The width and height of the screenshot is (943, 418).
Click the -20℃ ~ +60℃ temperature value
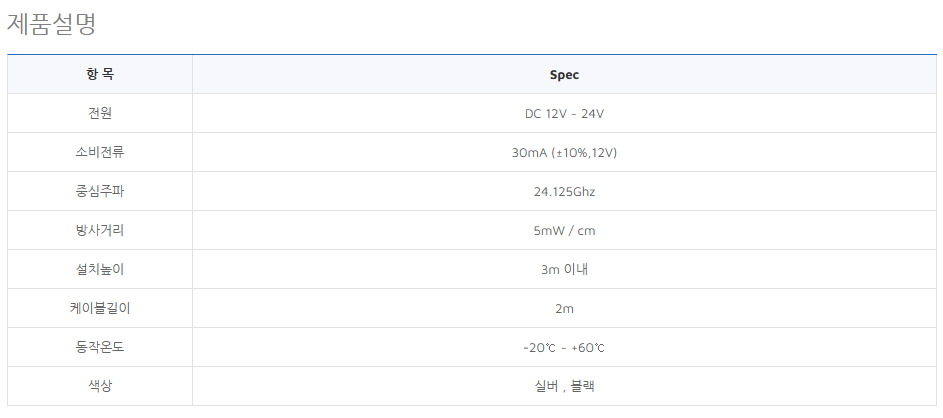point(564,348)
